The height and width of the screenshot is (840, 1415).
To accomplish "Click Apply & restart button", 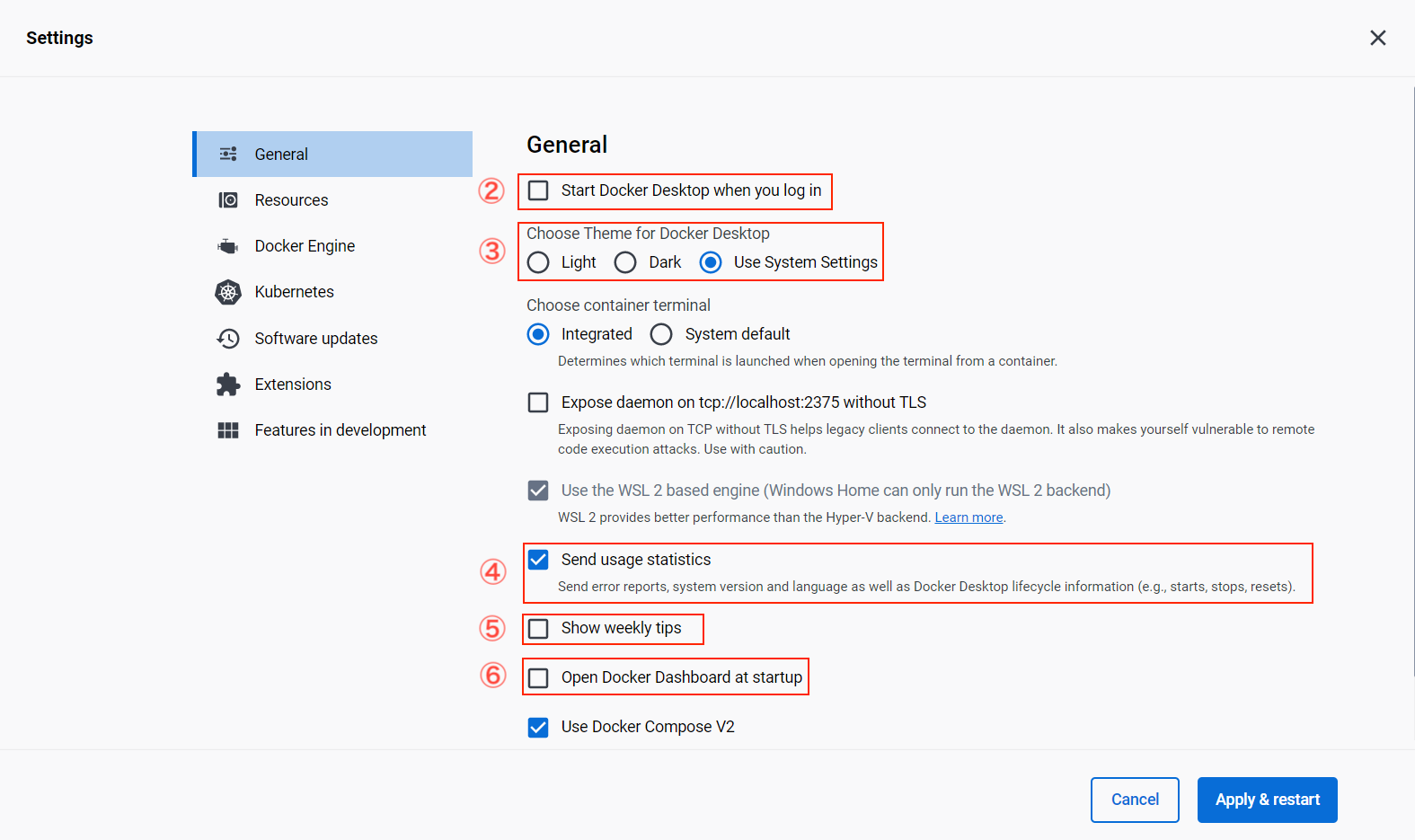I will pyautogui.click(x=1267, y=800).
